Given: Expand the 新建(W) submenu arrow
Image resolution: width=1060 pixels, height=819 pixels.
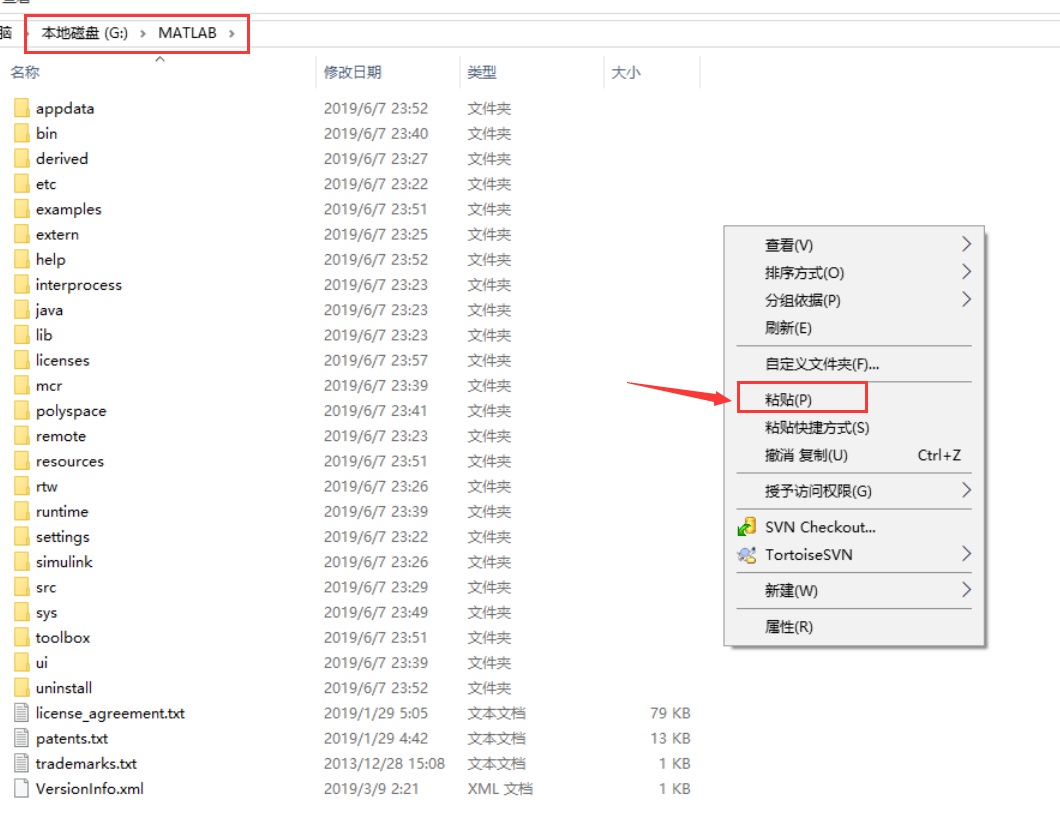Looking at the screenshot, I should pyautogui.click(x=966, y=590).
